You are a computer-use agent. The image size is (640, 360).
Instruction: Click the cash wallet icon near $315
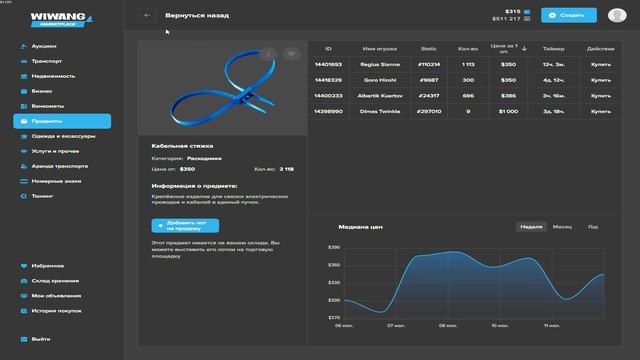click(x=527, y=11)
